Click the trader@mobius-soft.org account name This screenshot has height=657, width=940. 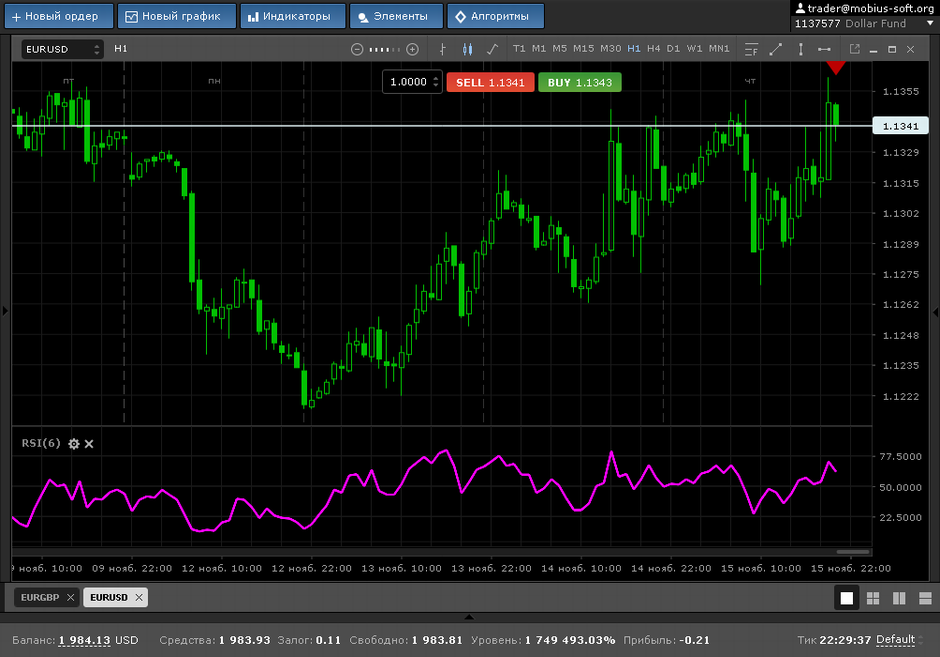point(870,8)
